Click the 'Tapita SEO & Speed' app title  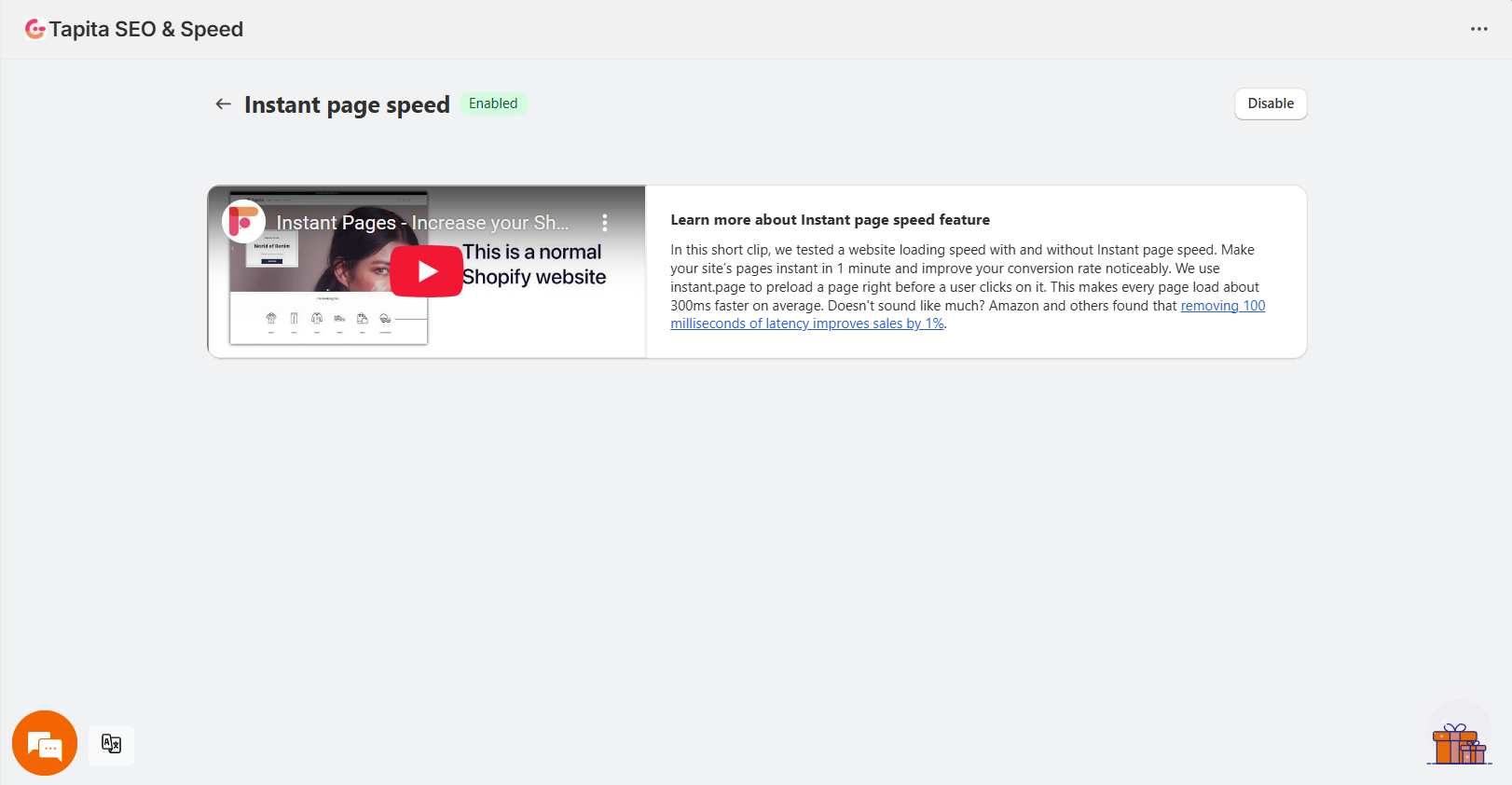pyautogui.click(x=146, y=30)
